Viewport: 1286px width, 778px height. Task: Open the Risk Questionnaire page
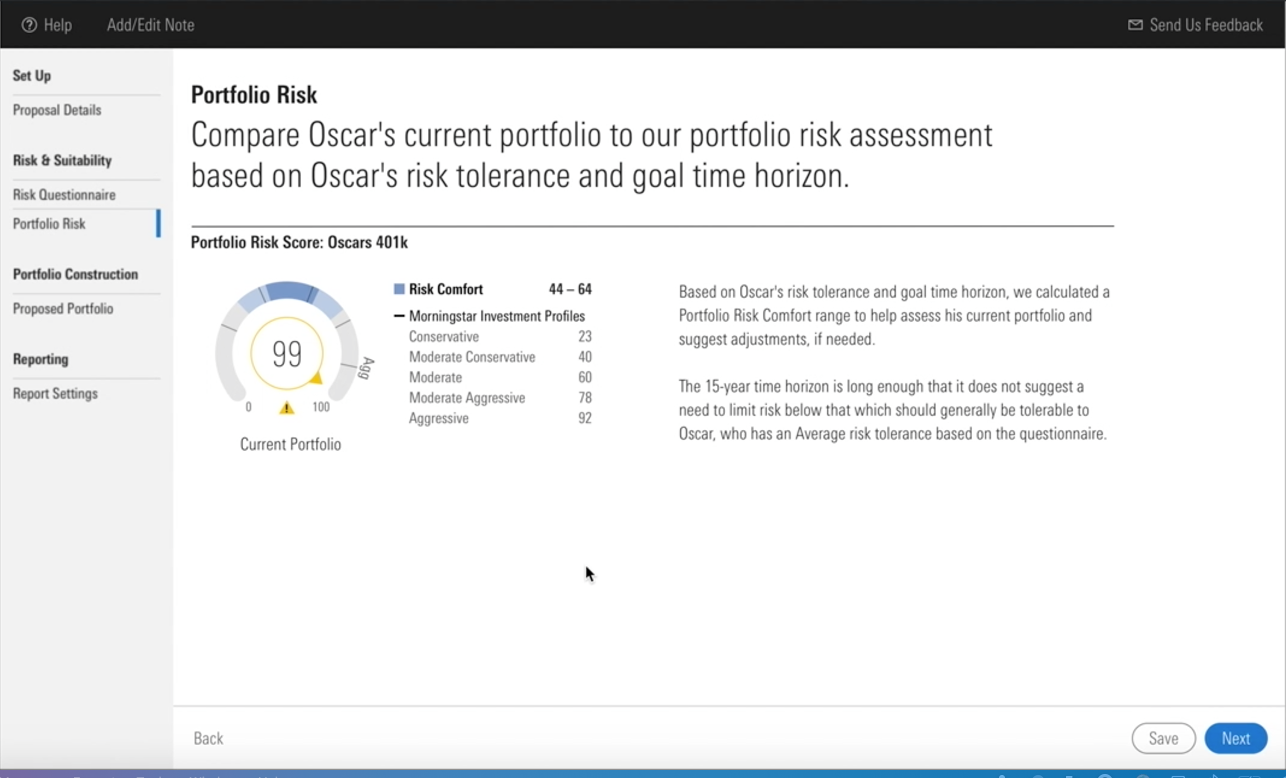tap(64, 195)
